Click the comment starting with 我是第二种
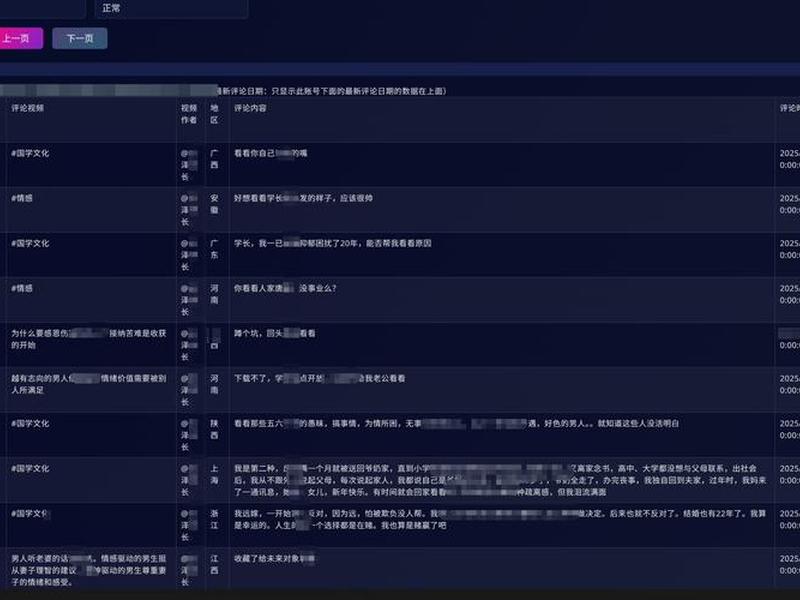800x600 pixels. [501, 480]
